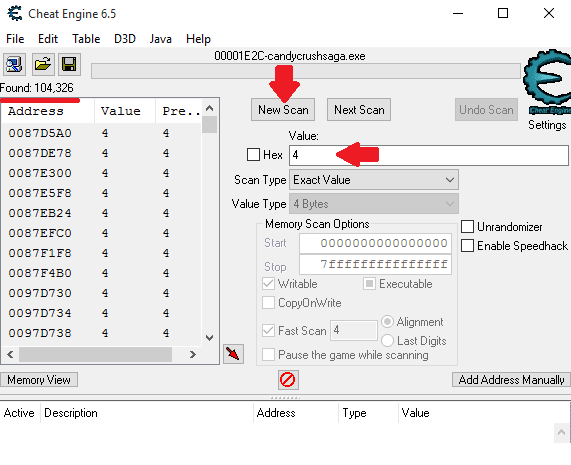Image resolution: width=571 pixels, height=465 pixels.
Task: Click the New Scan button
Action: click(283, 110)
